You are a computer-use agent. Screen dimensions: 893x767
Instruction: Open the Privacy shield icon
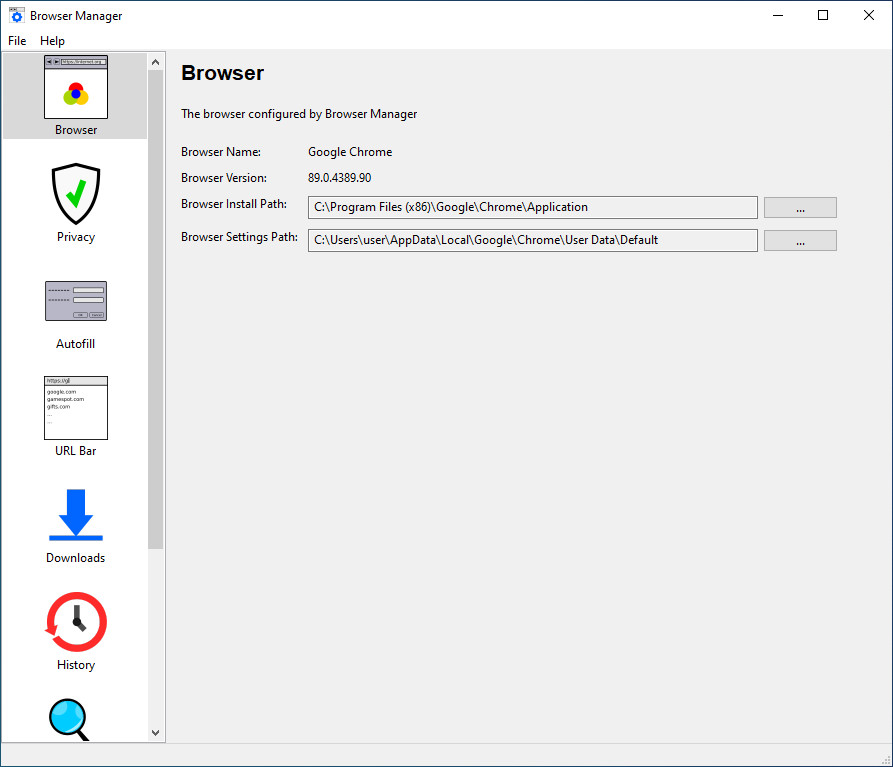click(x=76, y=194)
